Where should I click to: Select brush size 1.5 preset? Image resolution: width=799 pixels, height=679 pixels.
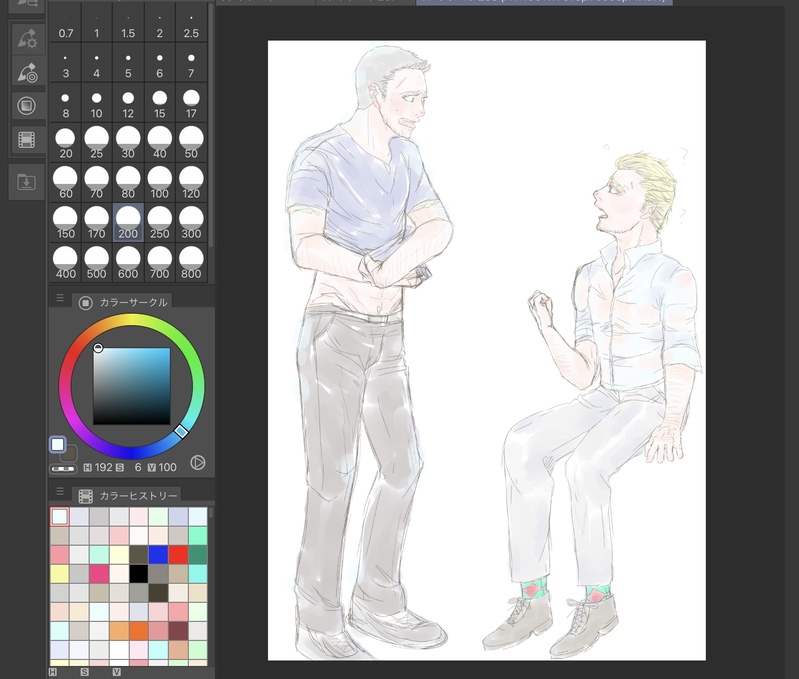coord(128,23)
